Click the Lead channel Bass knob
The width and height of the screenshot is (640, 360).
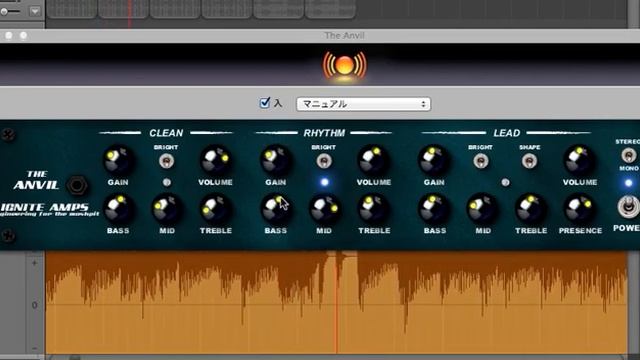click(433, 209)
